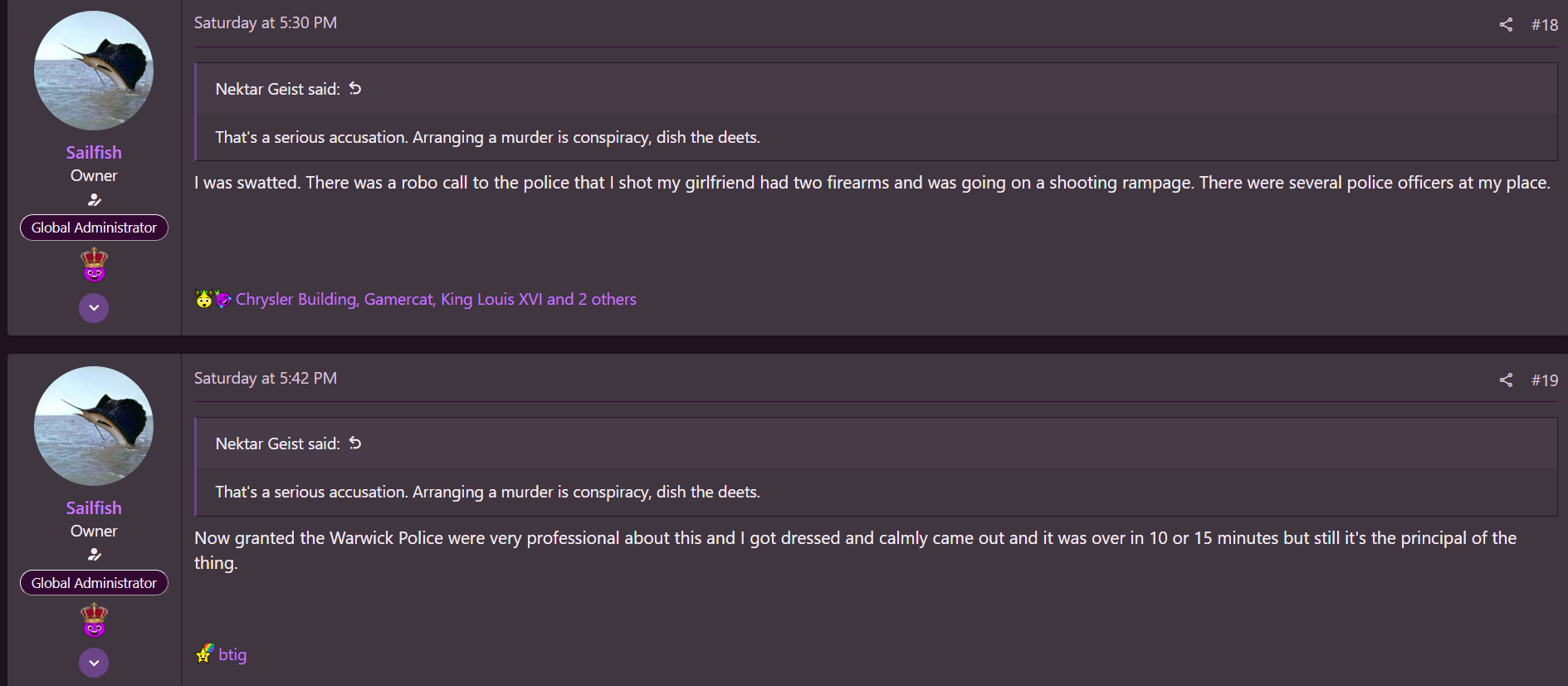Click share icon on post #18
This screenshot has width=1568, height=686.
click(1506, 25)
